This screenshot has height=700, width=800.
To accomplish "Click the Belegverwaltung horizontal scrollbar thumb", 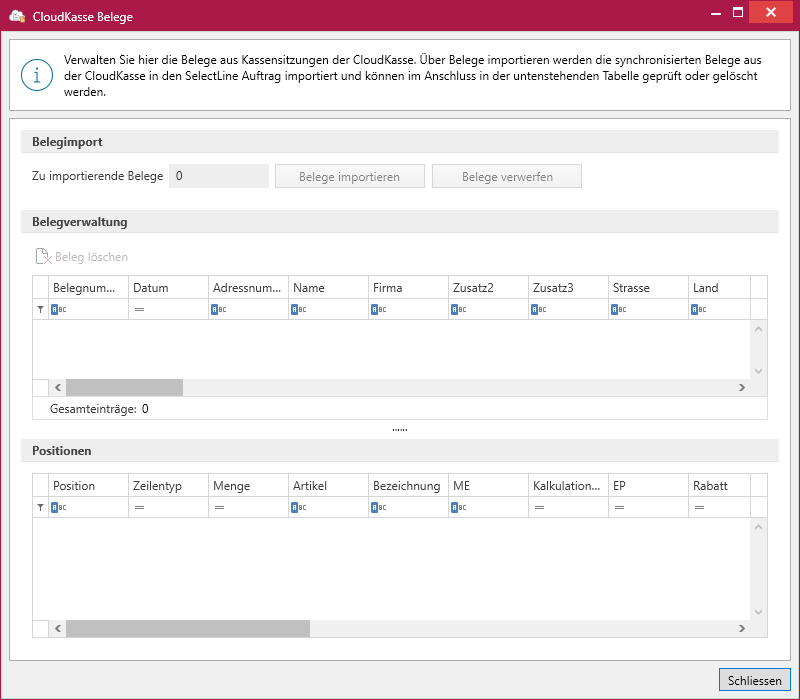I will pyautogui.click(x=124, y=387).
